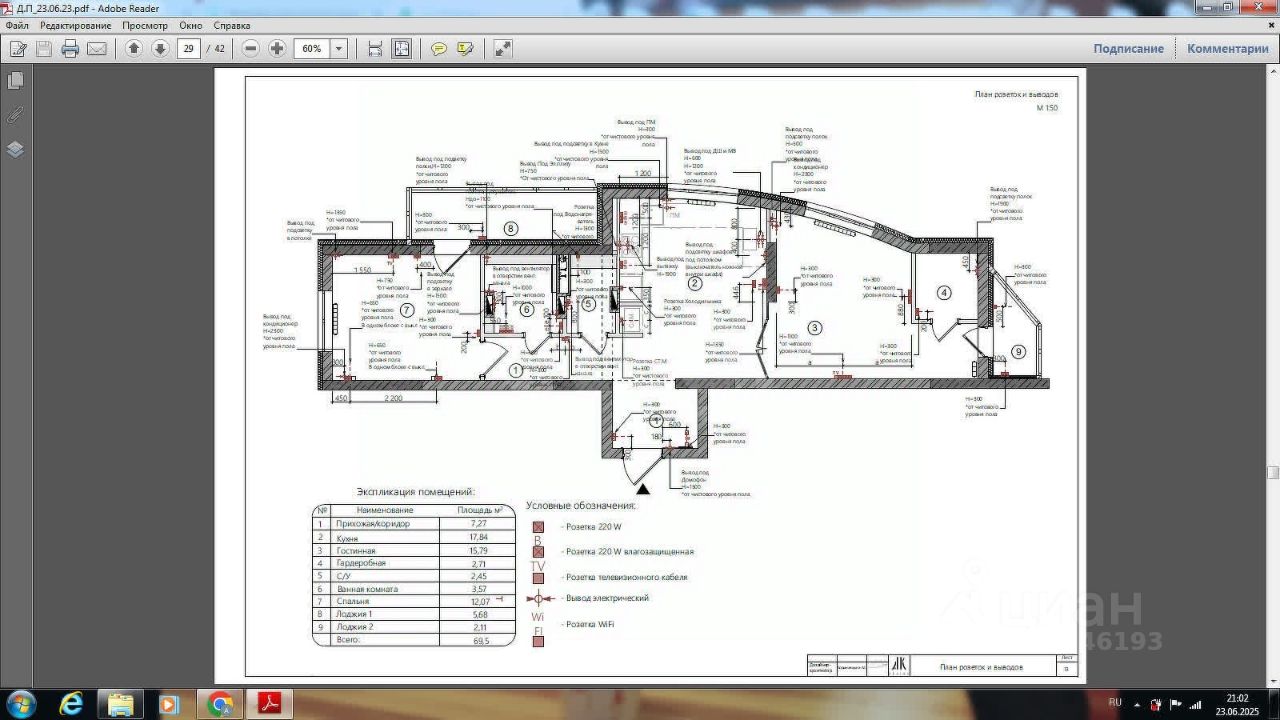Screen dimensions: 1280x720
Task: Open the Комментарии pane
Action: click(x=1227, y=49)
